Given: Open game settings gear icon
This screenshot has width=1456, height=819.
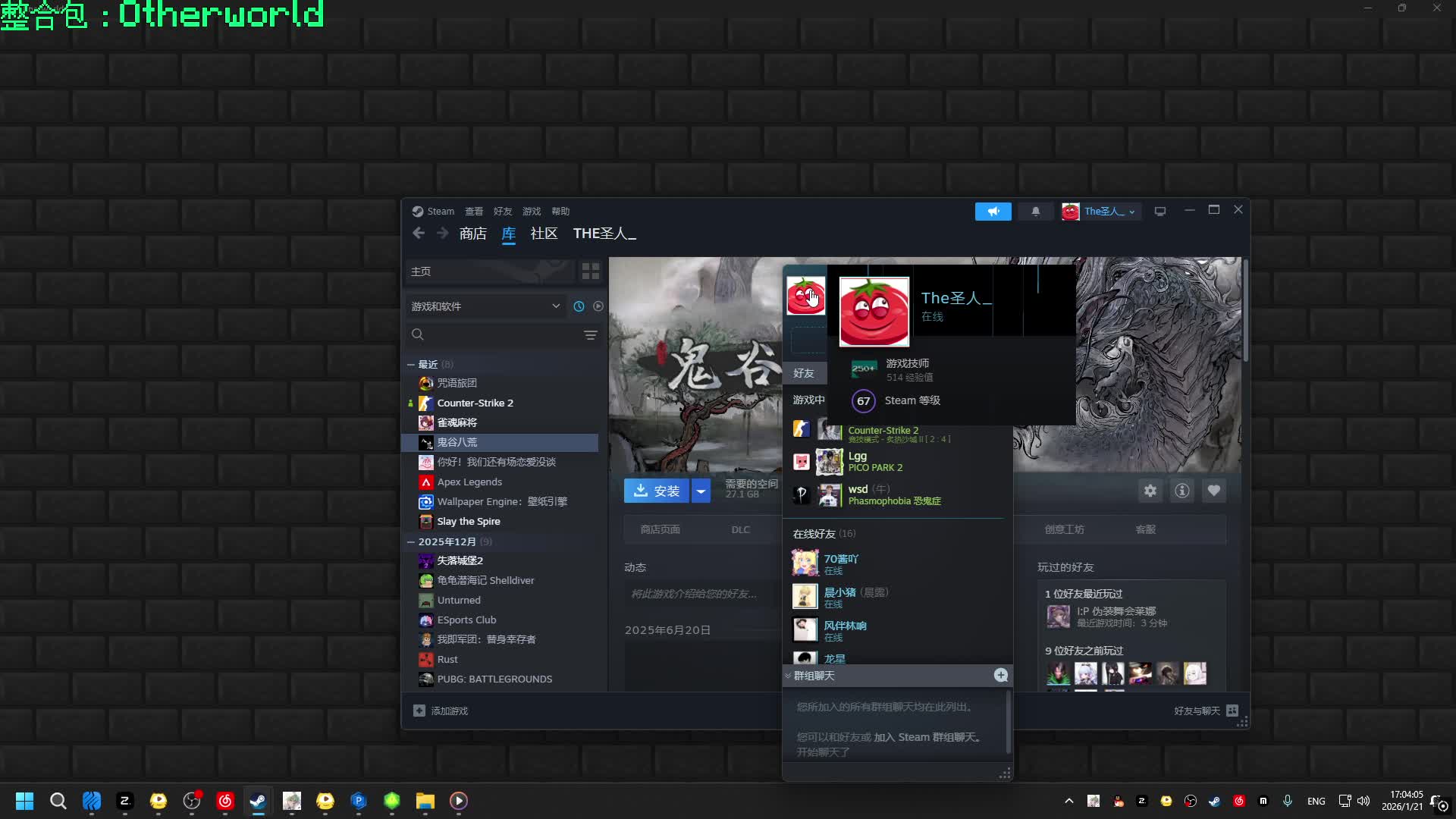Looking at the screenshot, I should pyautogui.click(x=1150, y=491).
